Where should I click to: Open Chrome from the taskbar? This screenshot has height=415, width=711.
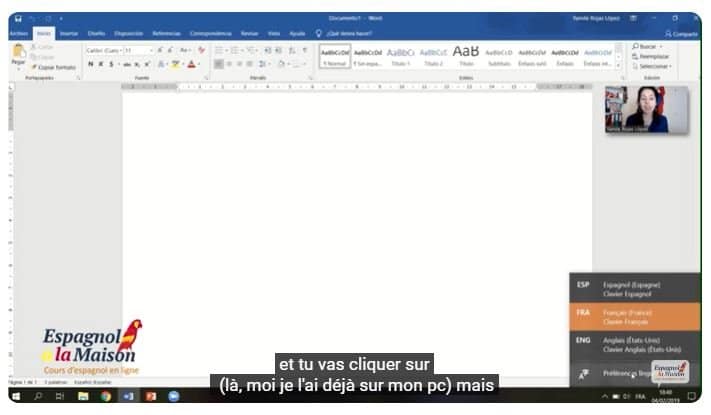[x=106, y=396]
